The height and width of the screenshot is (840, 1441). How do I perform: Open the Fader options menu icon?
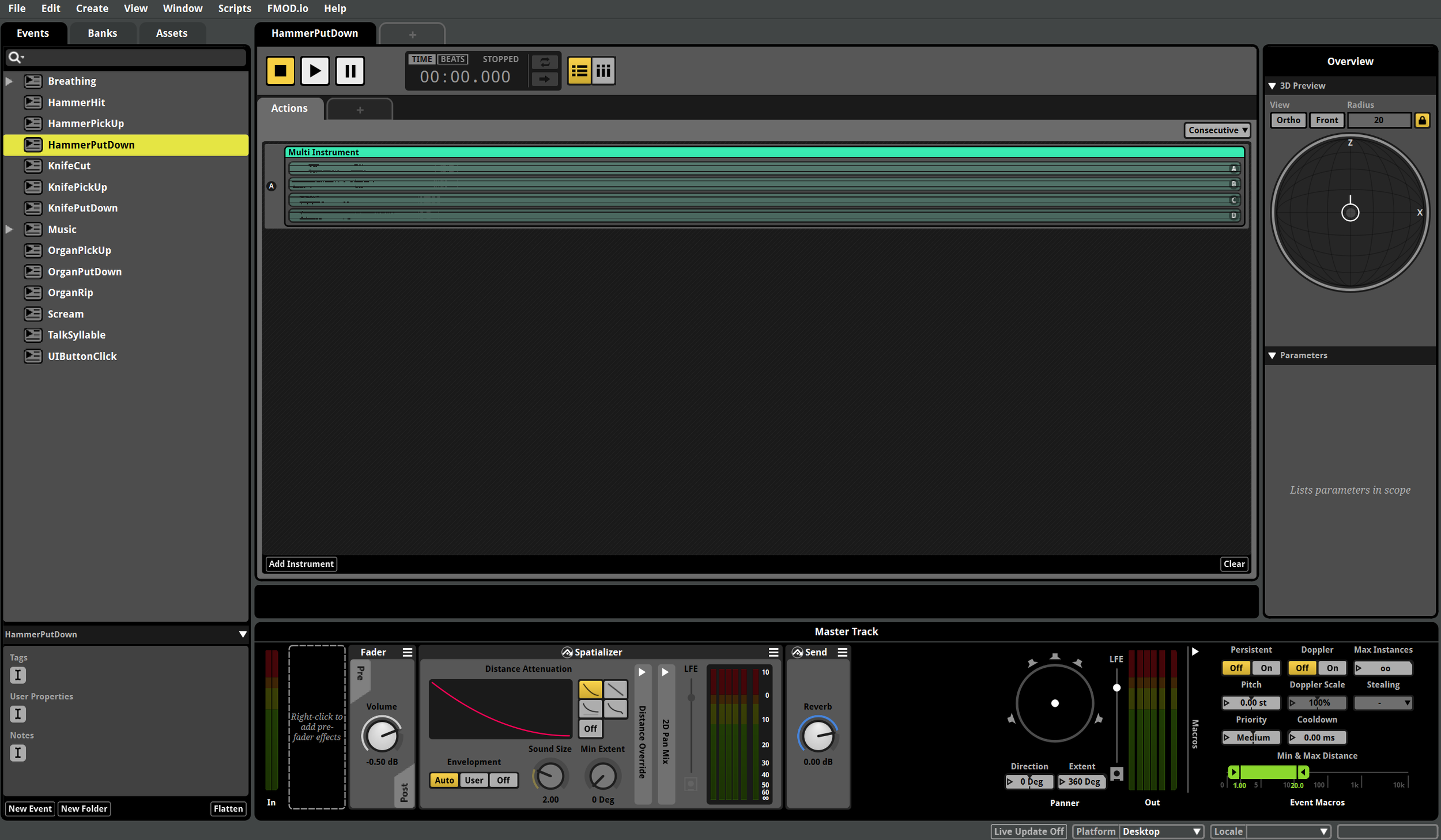point(407,652)
